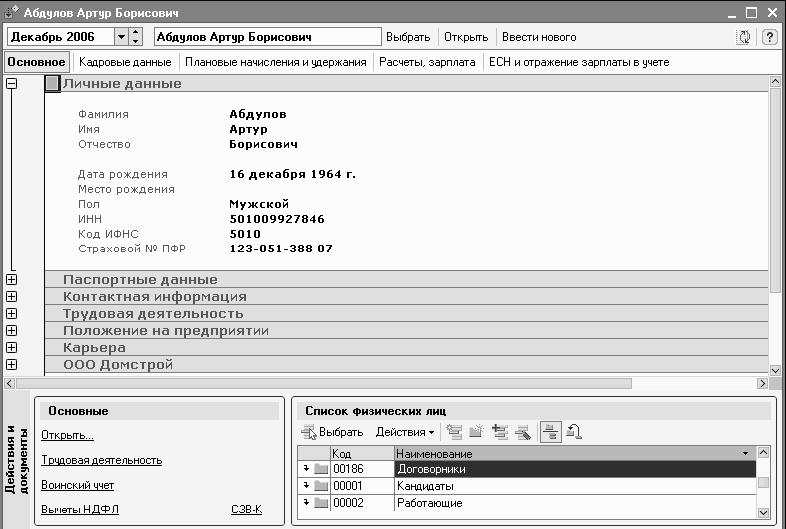Expand the Контактная информация section
Screen dimensions: 786x529
pos(11,297)
